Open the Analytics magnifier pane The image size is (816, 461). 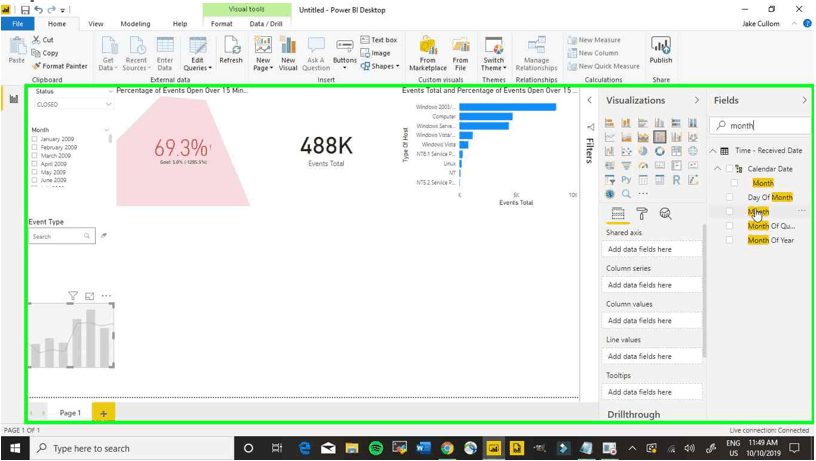(x=665, y=213)
